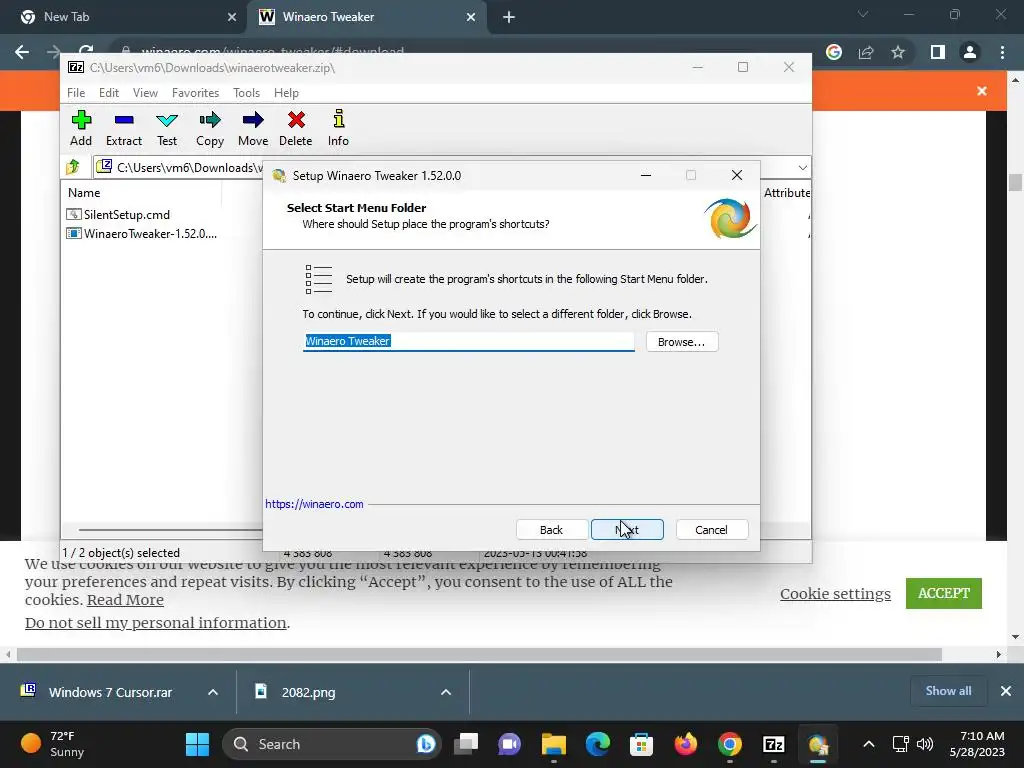Viewport: 1024px width, 768px height.
Task: Click the Extract icon in 7-Zip
Action: pos(123,128)
